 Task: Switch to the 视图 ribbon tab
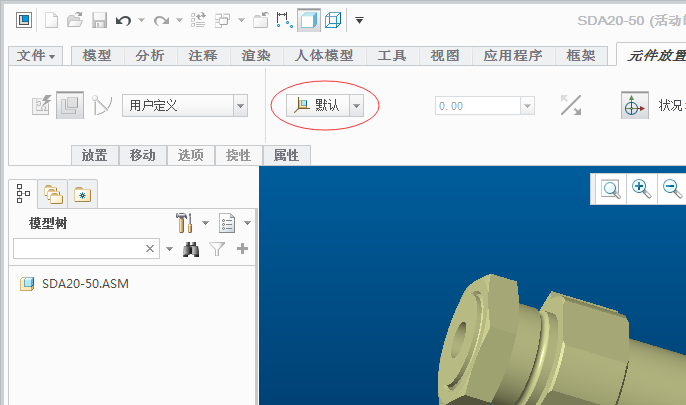pos(445,56)
